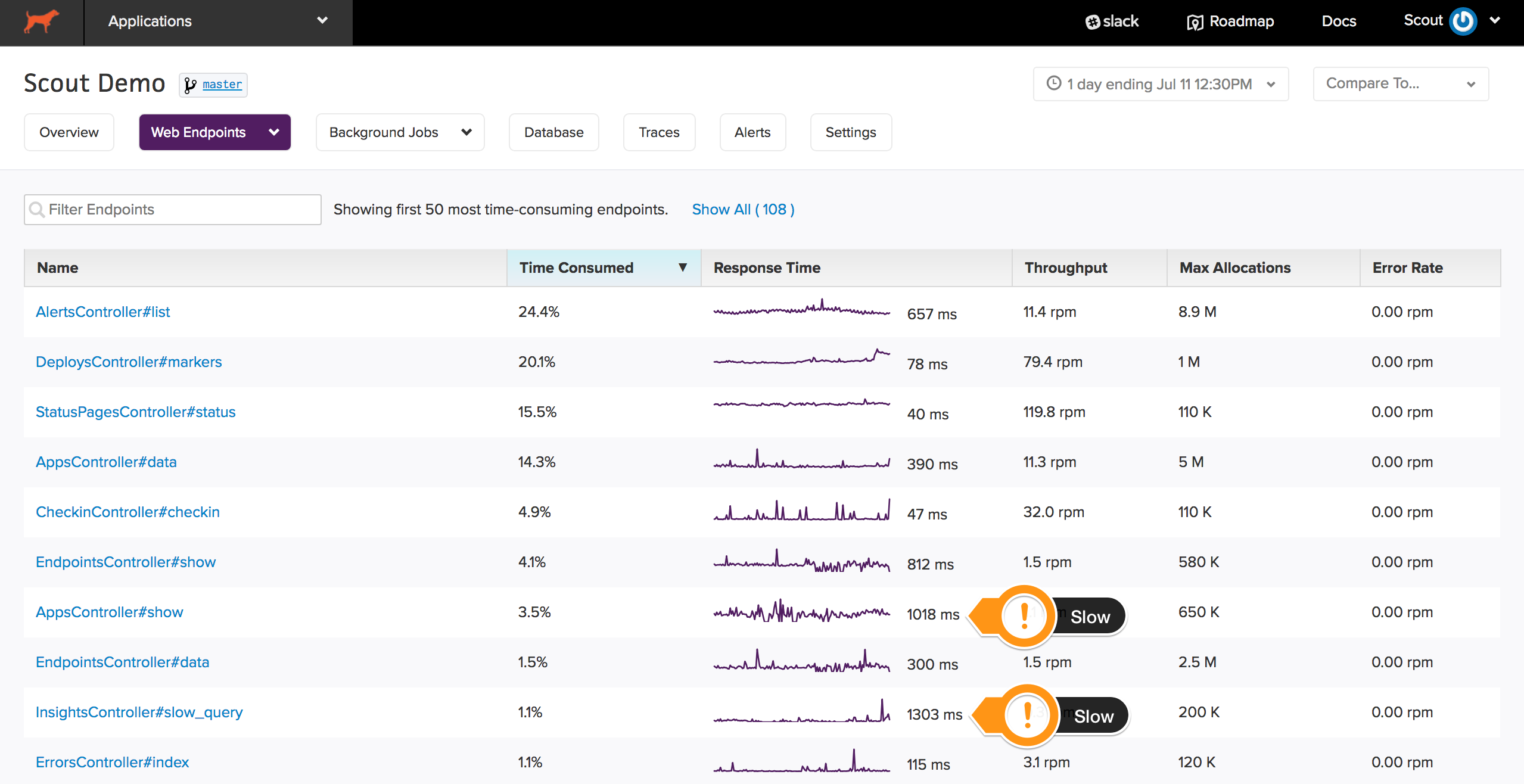Click the EndpointsController#show response time sparkline

801,561
